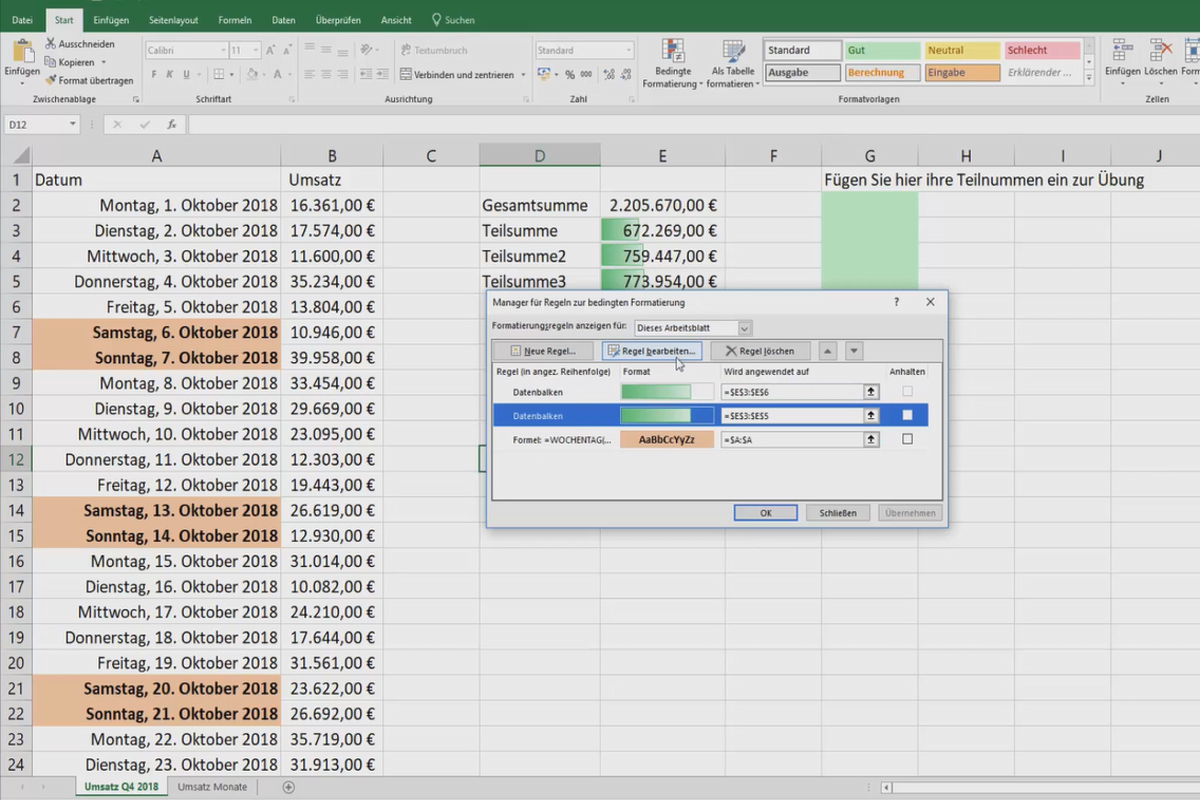Check Anhalten for the selected Datenbalken rule

pos(907,415)
